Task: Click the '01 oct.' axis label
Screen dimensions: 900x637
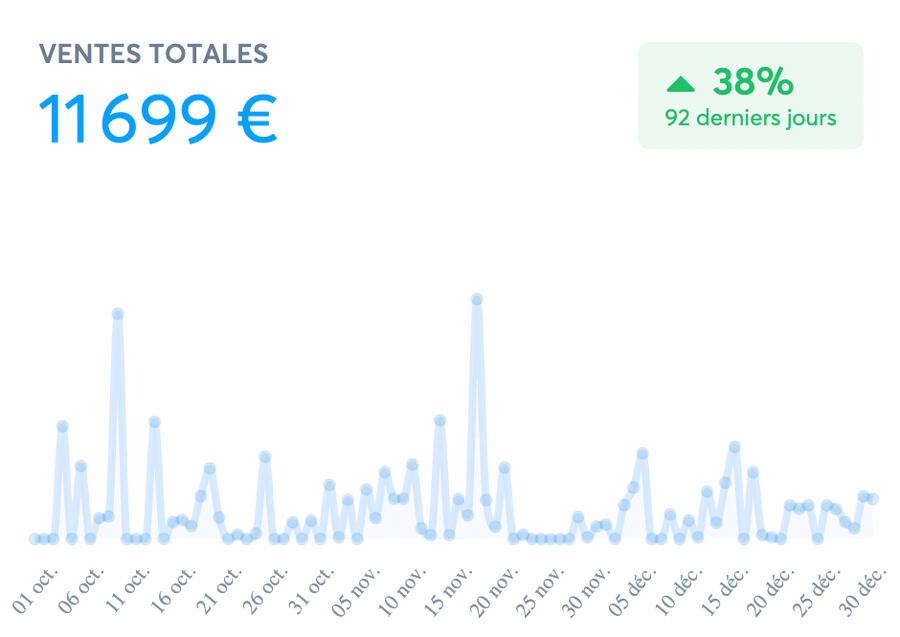Action: pyautogui.click(x=38, y=589)
